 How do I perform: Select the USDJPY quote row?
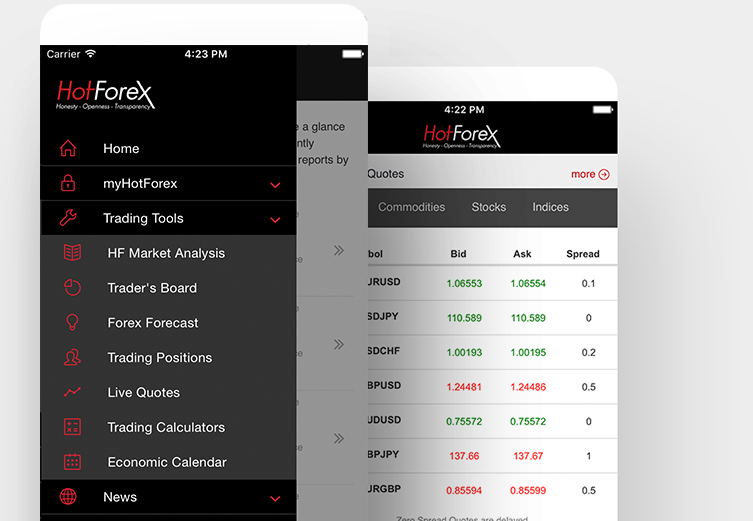[493, 317]
